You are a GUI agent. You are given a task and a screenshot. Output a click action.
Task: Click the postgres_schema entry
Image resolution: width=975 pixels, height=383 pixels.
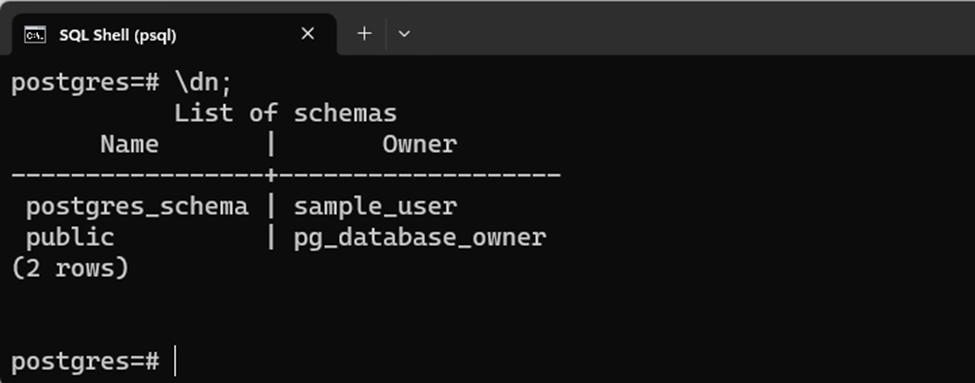point(137,206)
